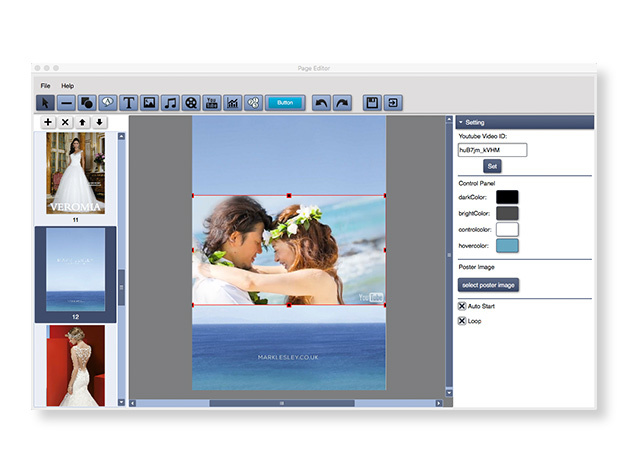This screenshot has height=473, width=630.
Task: Toggle the Auto Start checkbox
Action: [462, 305]
